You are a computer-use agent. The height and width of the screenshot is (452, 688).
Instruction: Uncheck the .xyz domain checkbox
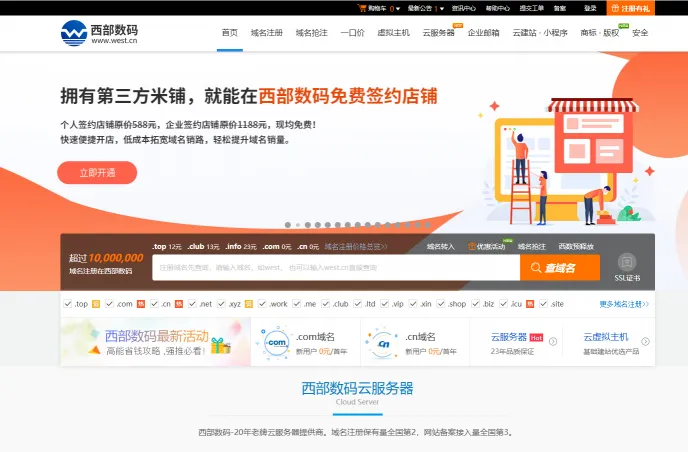click(x=221, y=304)
